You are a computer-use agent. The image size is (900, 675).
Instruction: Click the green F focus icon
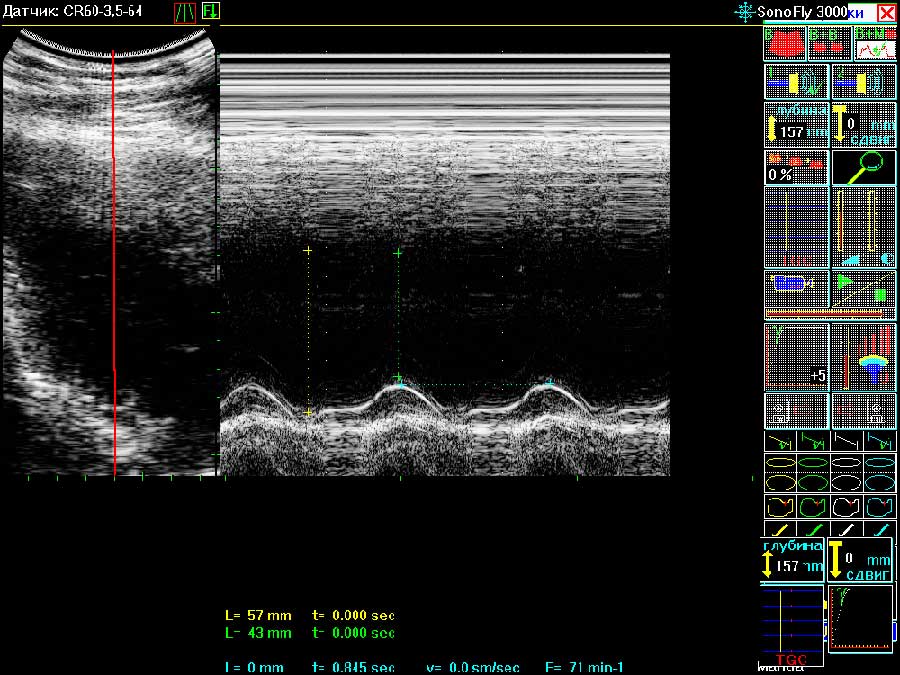click(211, 12)
